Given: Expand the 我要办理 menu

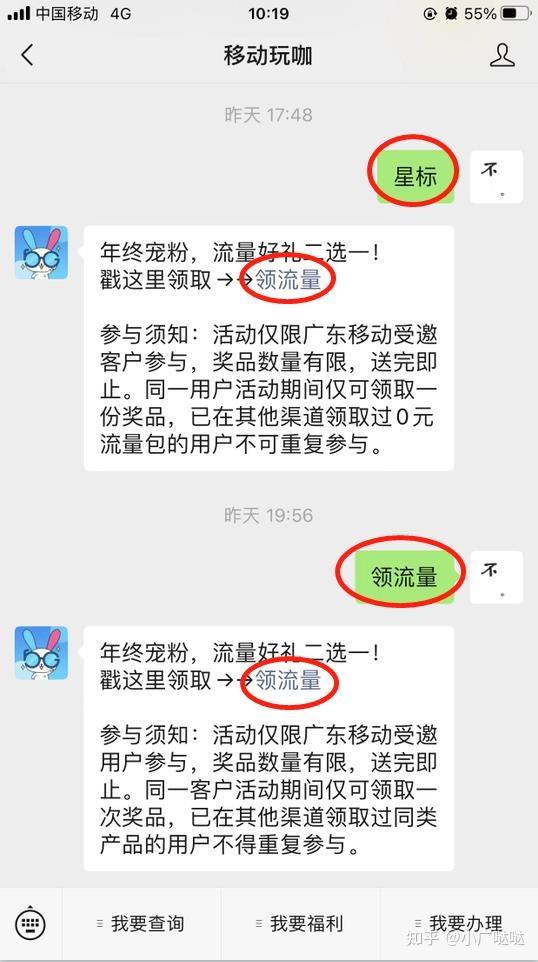Looking at the screenshot, I should coord(459,923).
